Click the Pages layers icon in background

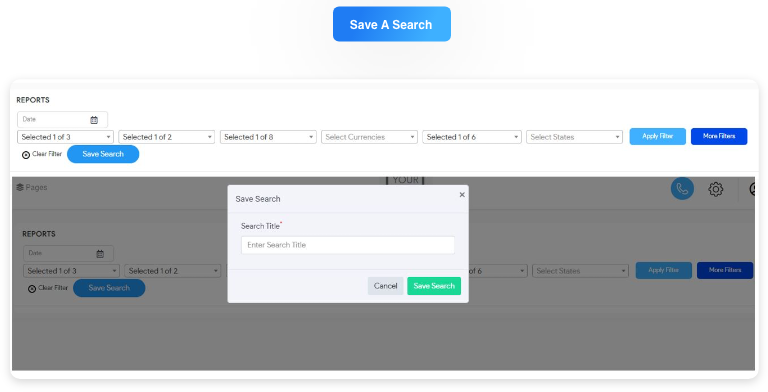click(20, 187)
